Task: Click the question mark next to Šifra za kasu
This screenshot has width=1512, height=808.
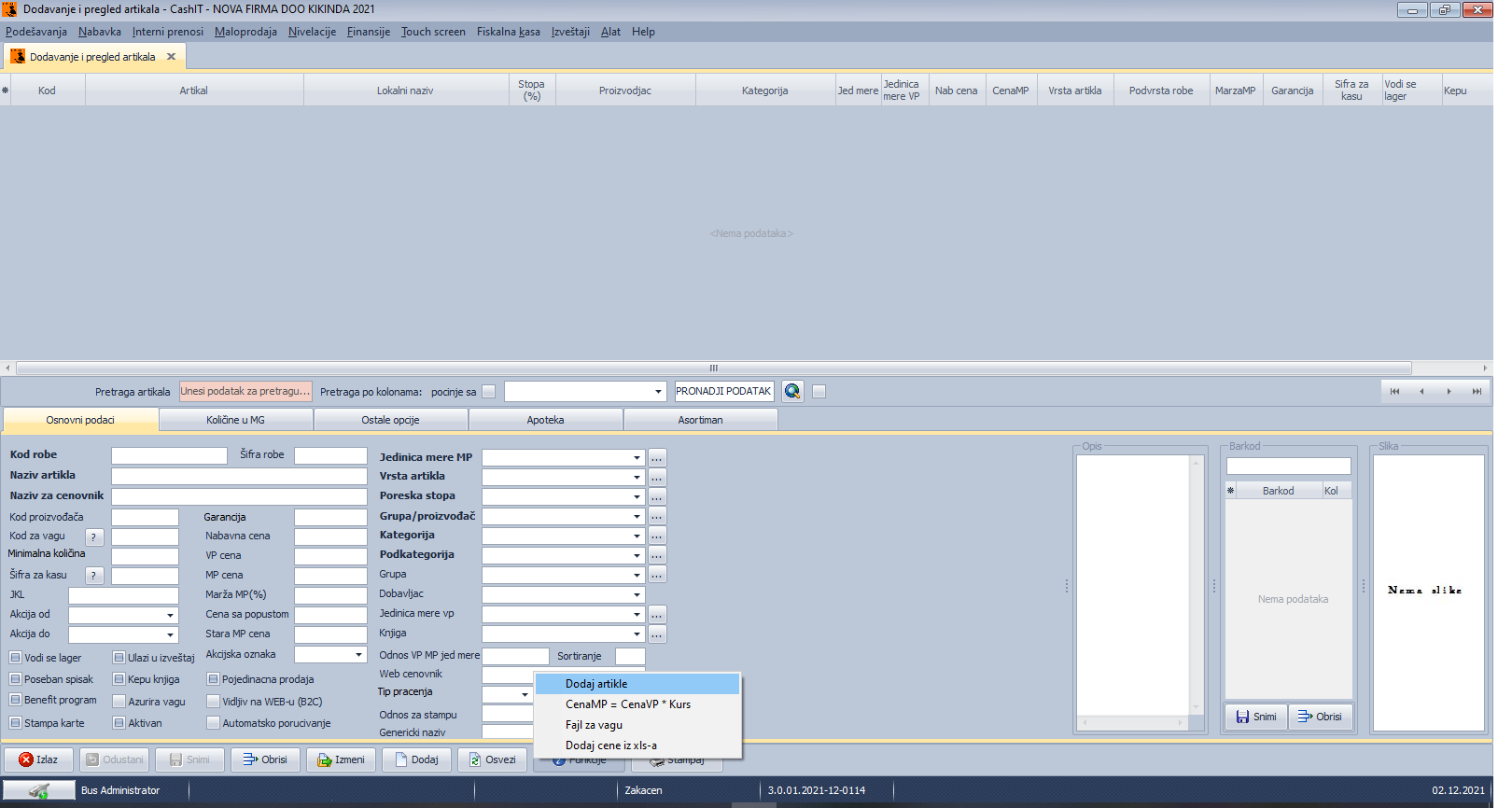Action: coord(94,576)
